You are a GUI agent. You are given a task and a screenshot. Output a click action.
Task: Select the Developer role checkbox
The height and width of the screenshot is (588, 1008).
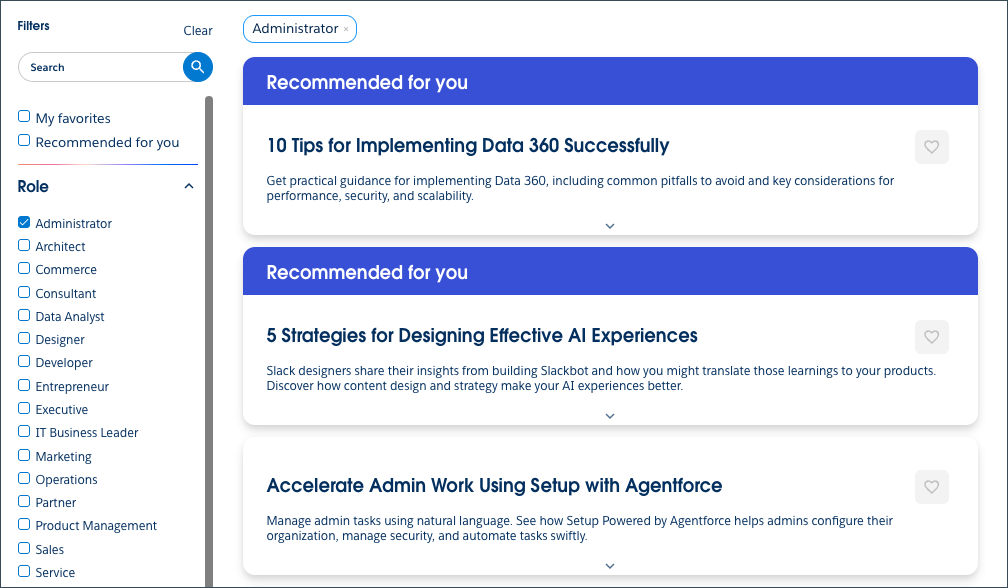(x=24, y=362)
